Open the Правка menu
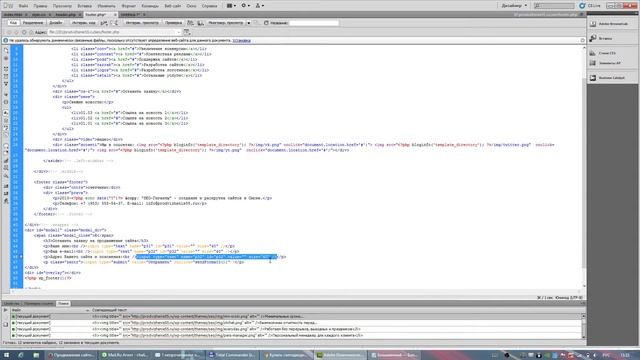The image size is (640, 360). (x=40, y=6)
